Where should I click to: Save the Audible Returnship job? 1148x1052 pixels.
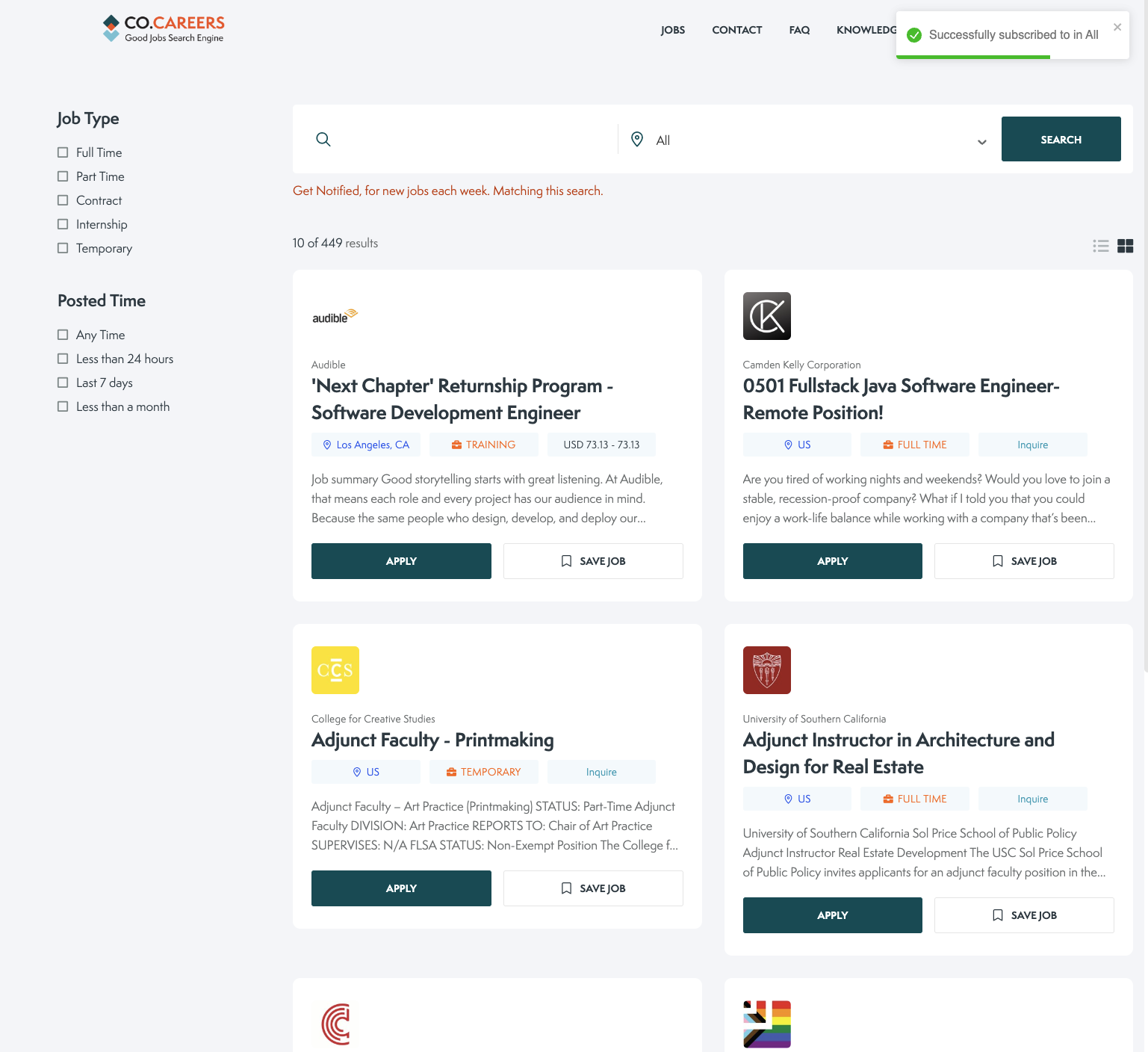tap(593, 561)
